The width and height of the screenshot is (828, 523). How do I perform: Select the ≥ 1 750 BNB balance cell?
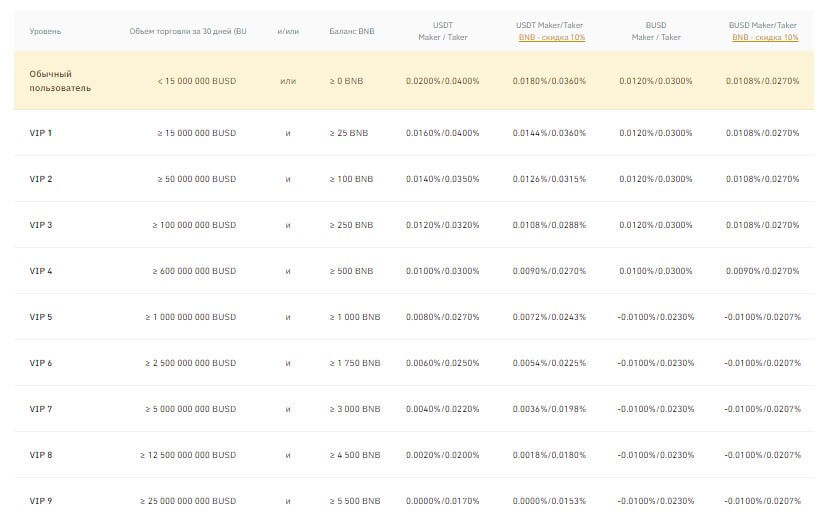pyautogui.click(x=355, y=363)
